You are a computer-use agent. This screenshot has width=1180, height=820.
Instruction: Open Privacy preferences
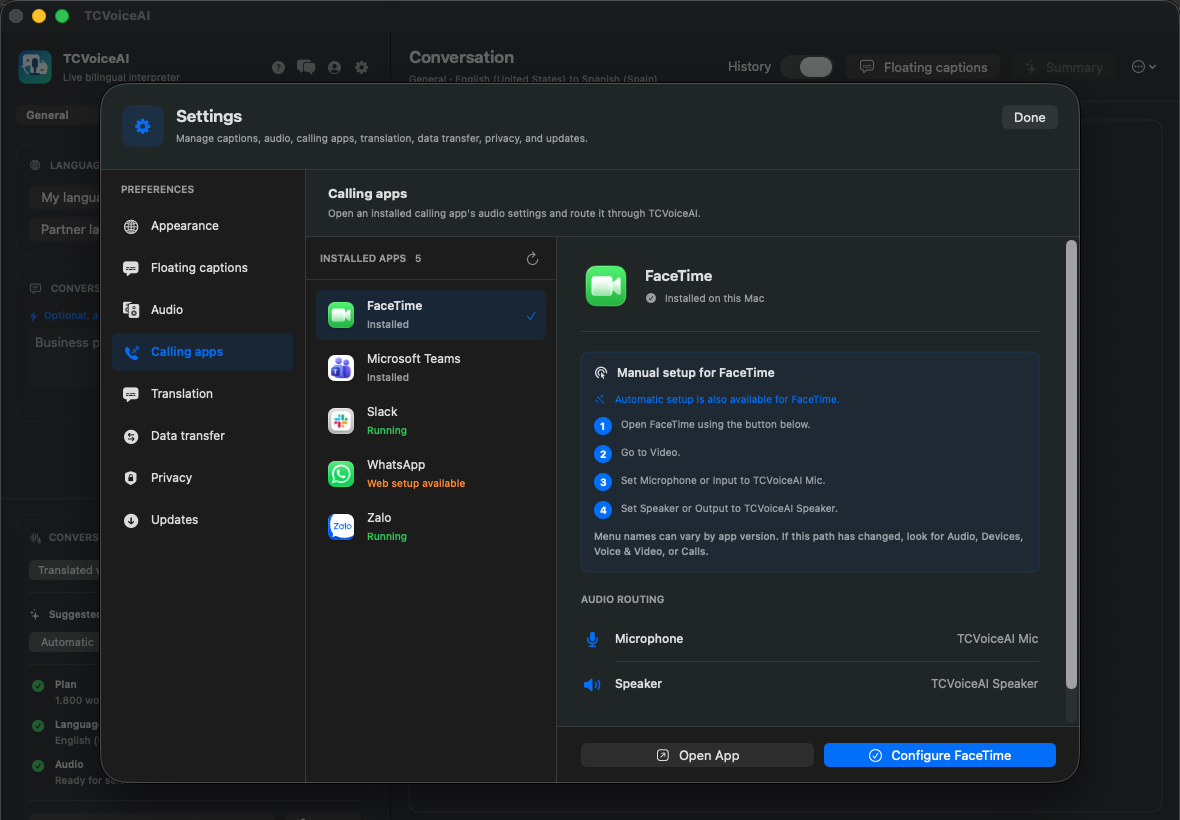coord(202,478)
